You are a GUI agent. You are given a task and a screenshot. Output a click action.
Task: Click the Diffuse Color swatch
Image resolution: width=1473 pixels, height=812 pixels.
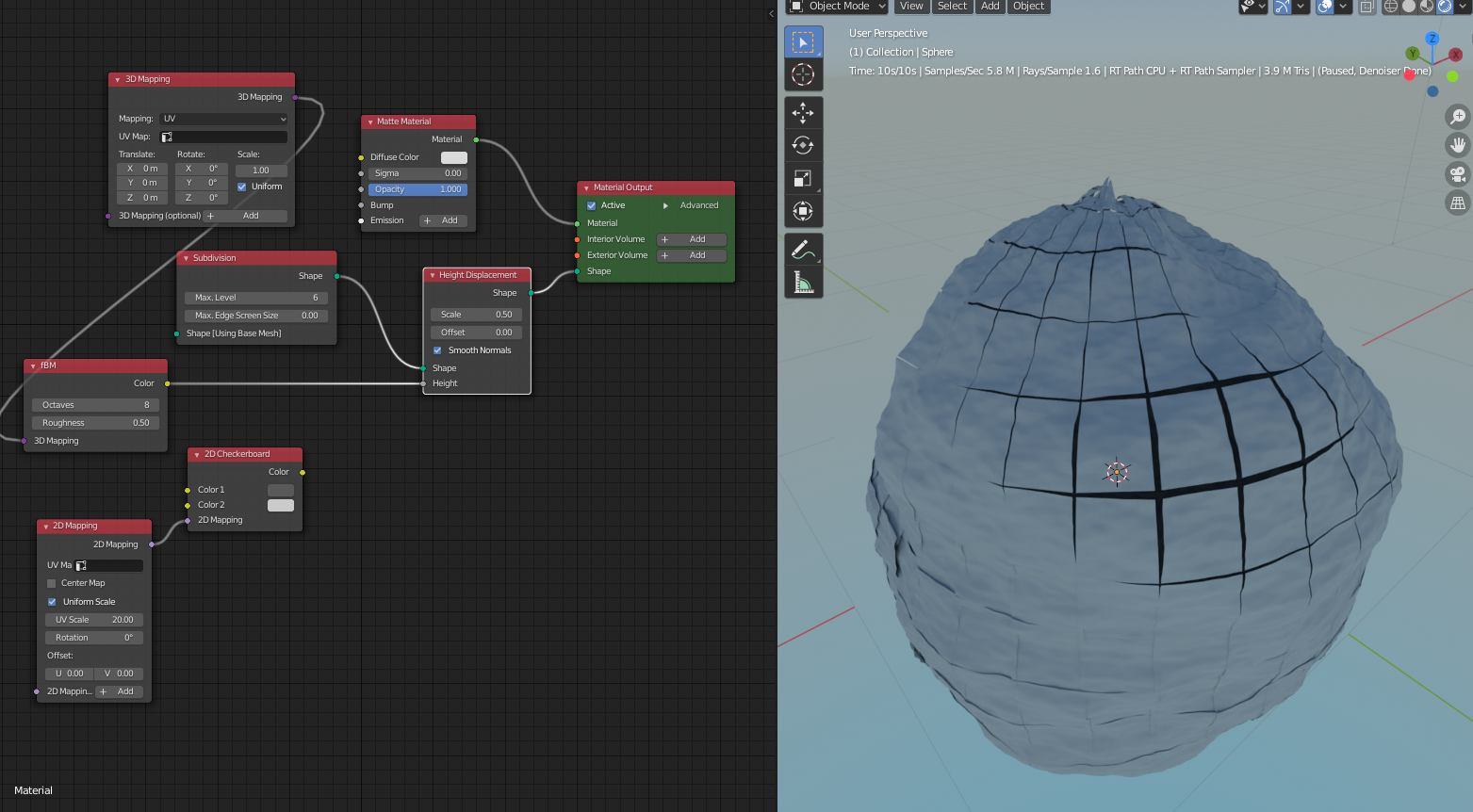[454, 157]
